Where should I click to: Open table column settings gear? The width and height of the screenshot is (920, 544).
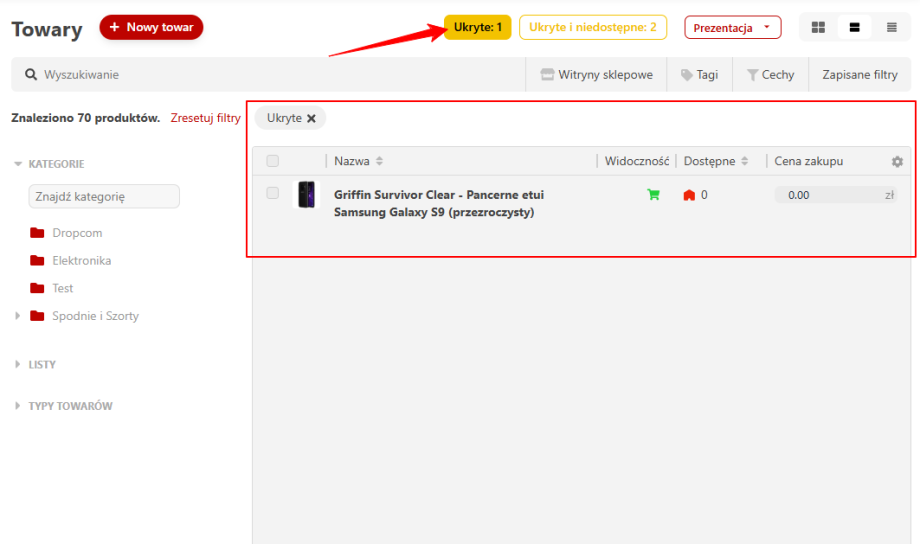tap(897, 162)
